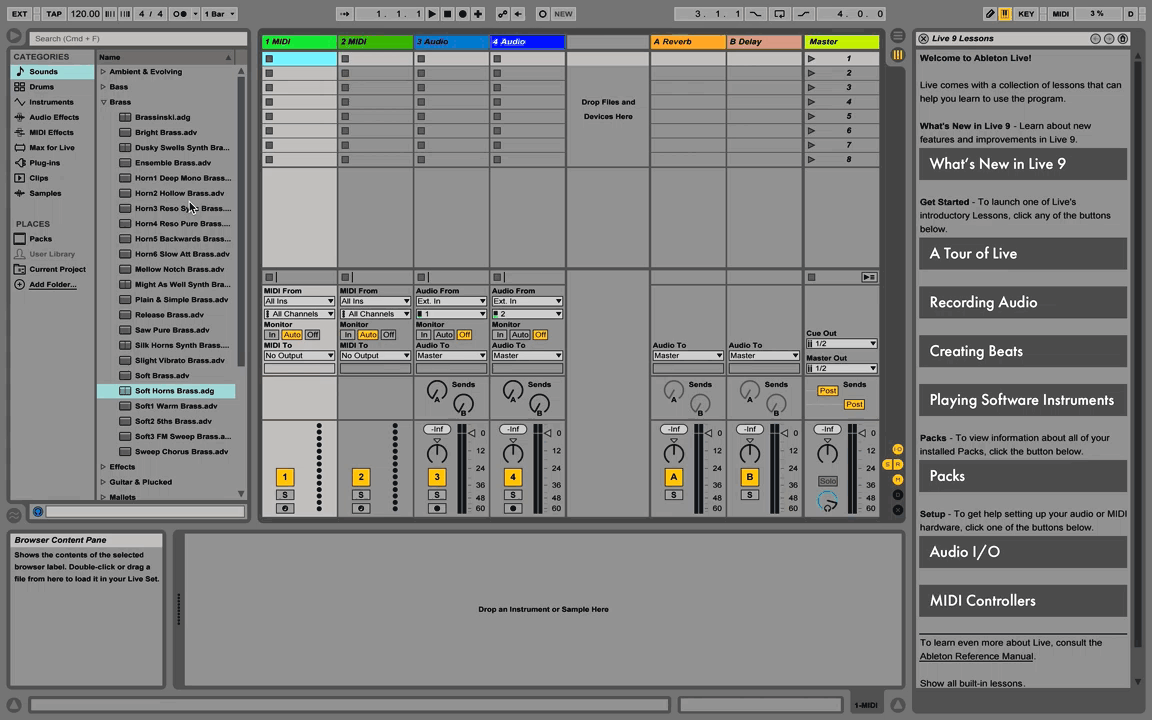This screenshot has width=1152, height=720.
Task: Enable MIDI map mode switch
Action: [x=1060, y=14]
